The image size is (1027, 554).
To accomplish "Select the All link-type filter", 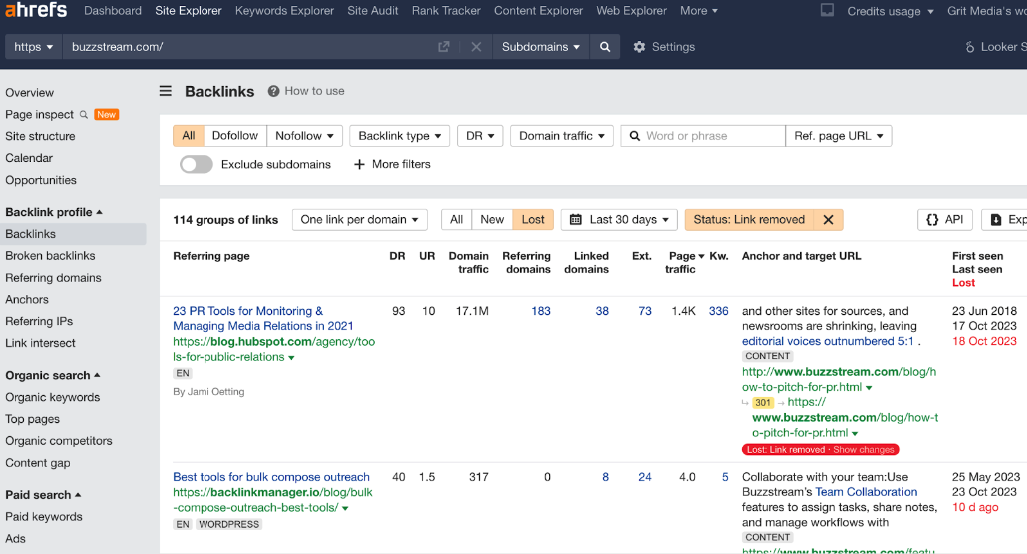I will coord(189,136).
